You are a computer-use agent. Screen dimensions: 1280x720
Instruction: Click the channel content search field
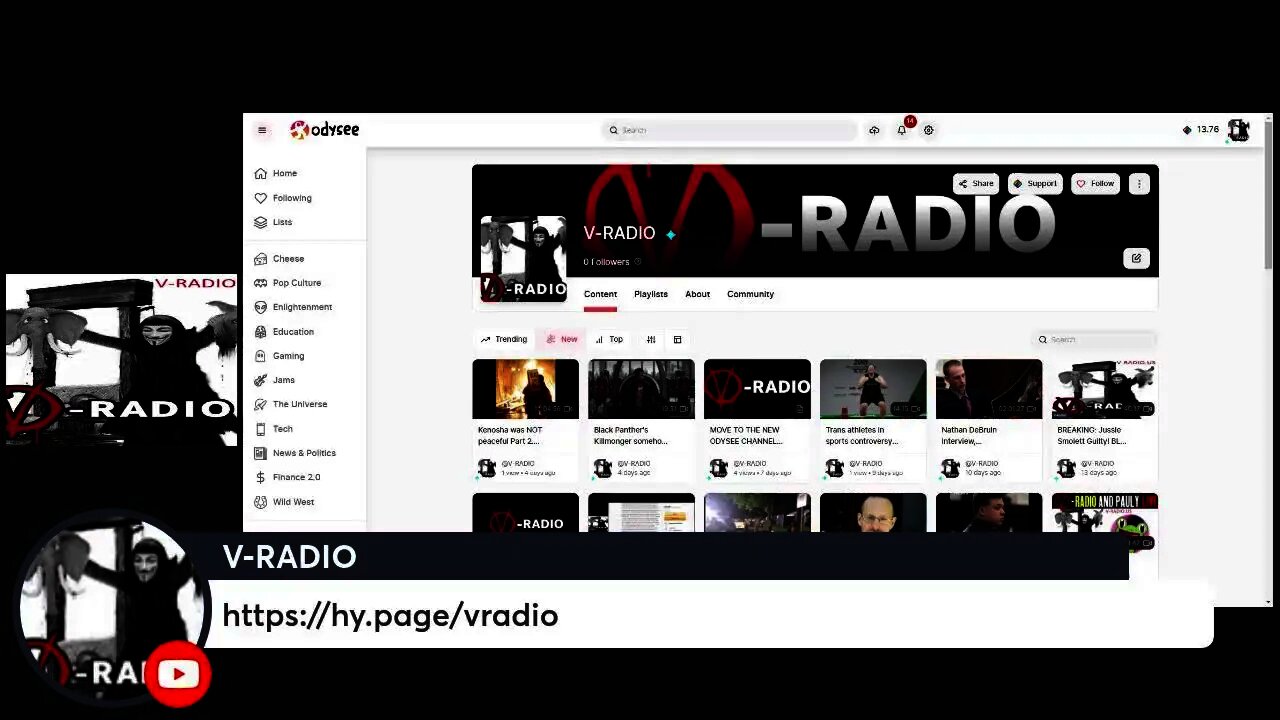click(1095, 339)
